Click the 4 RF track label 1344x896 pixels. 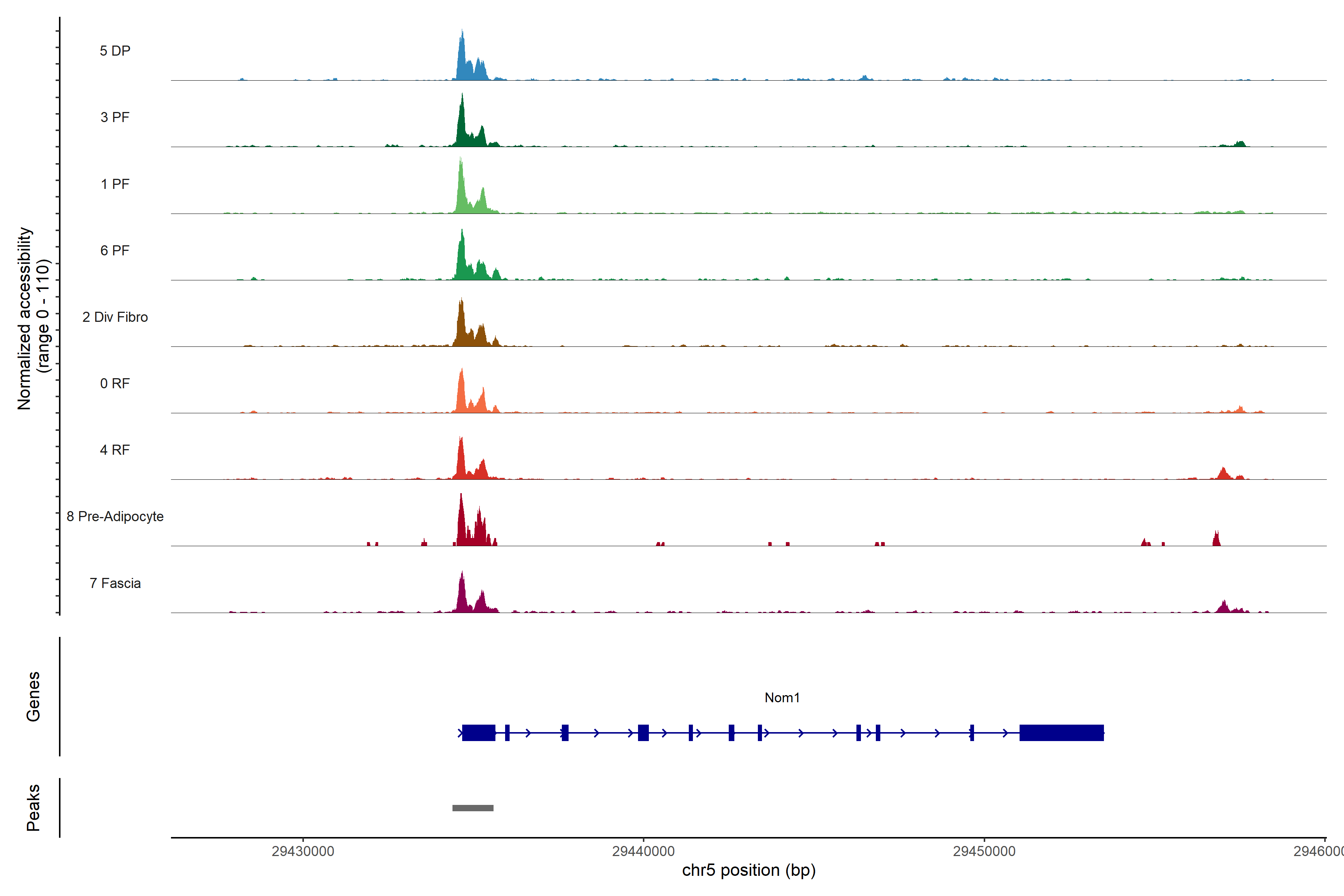(115, 450)
